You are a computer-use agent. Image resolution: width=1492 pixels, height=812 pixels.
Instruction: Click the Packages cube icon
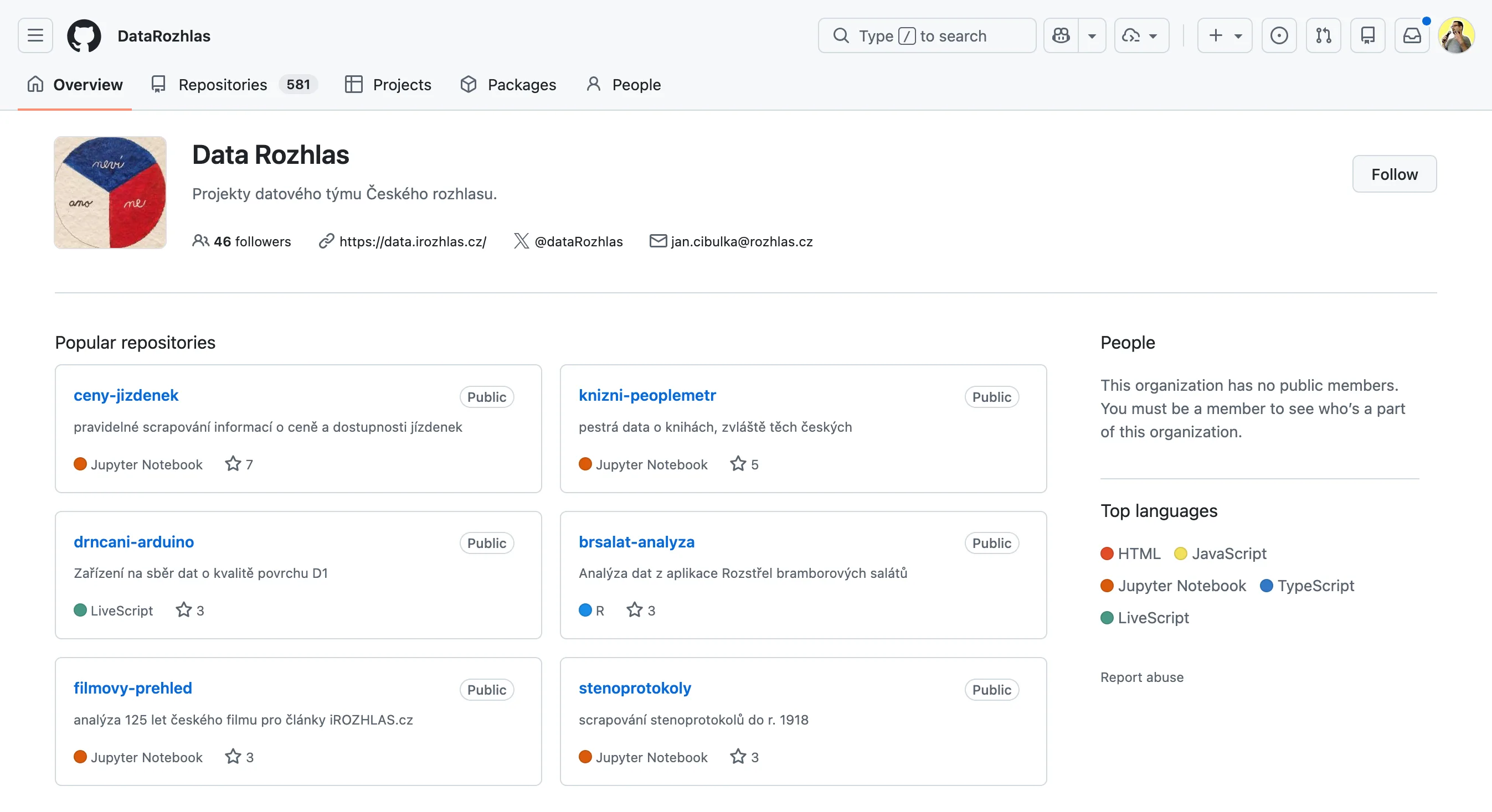468,85
